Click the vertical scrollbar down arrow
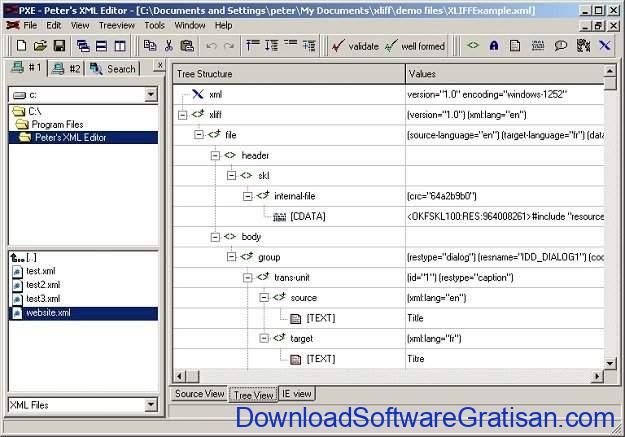This screenshot has height=437, width=625. [610, 363]
